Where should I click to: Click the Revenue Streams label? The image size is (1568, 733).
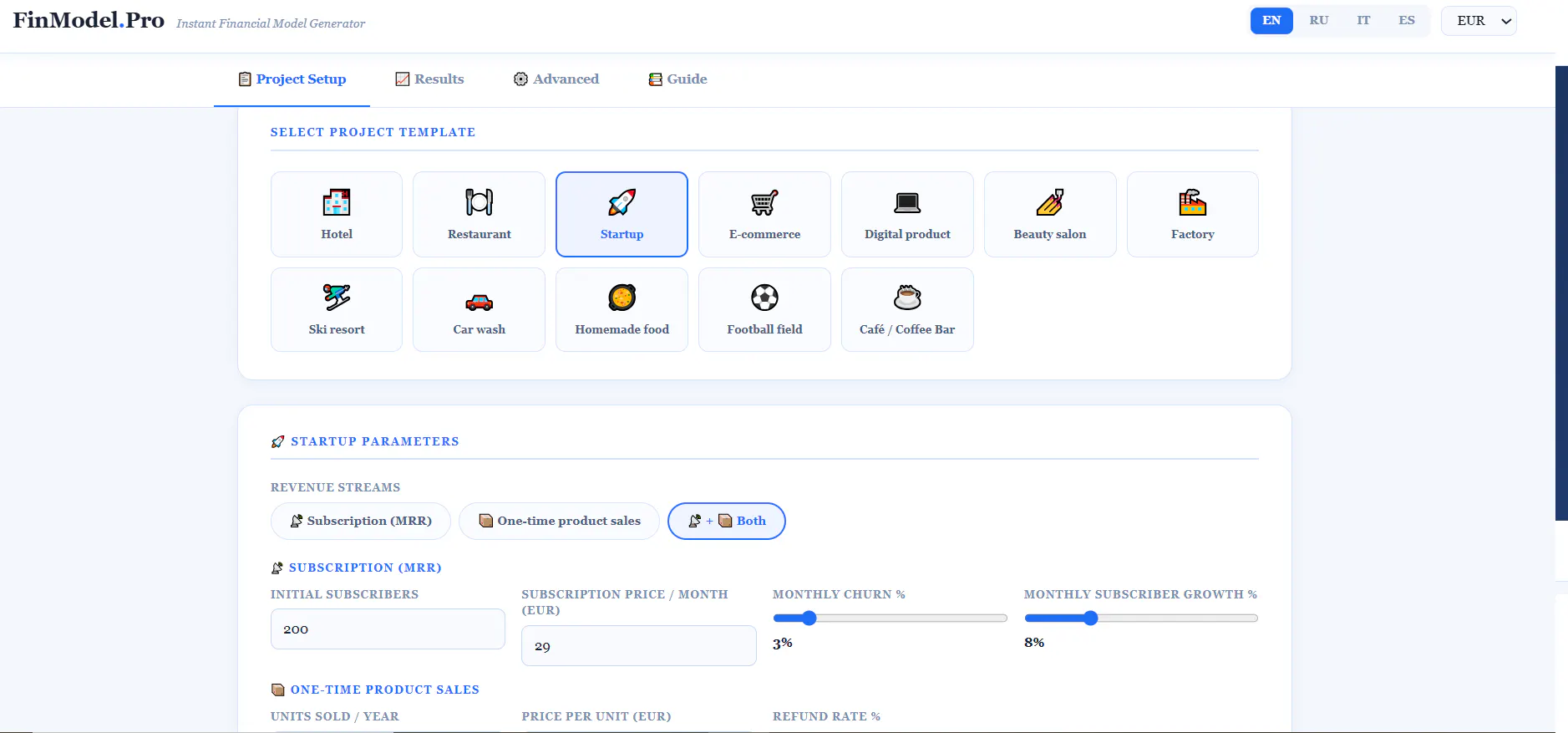(x=335, y=487)
